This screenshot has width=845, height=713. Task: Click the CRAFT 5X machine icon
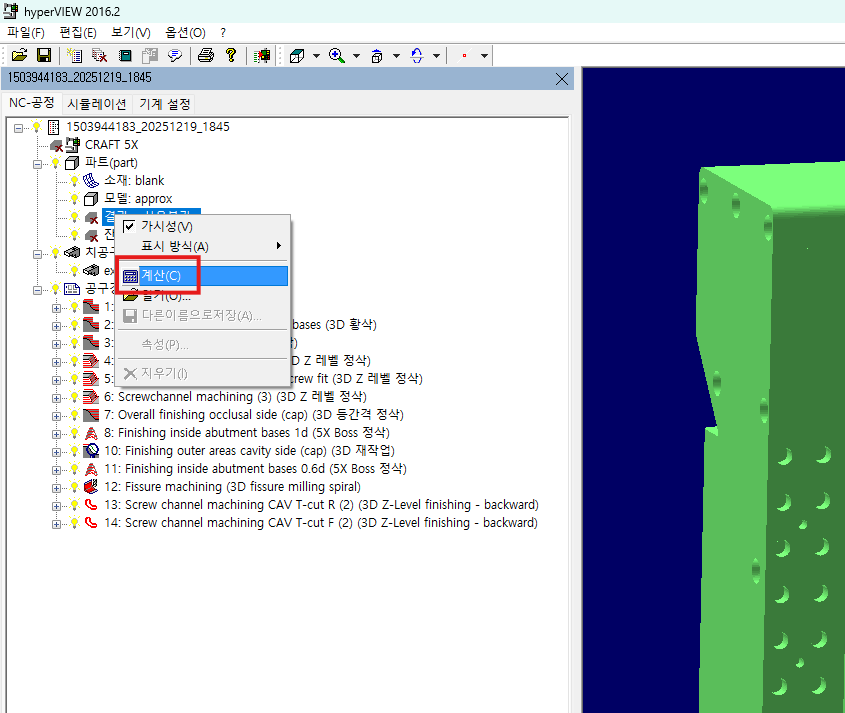point(73,145)
